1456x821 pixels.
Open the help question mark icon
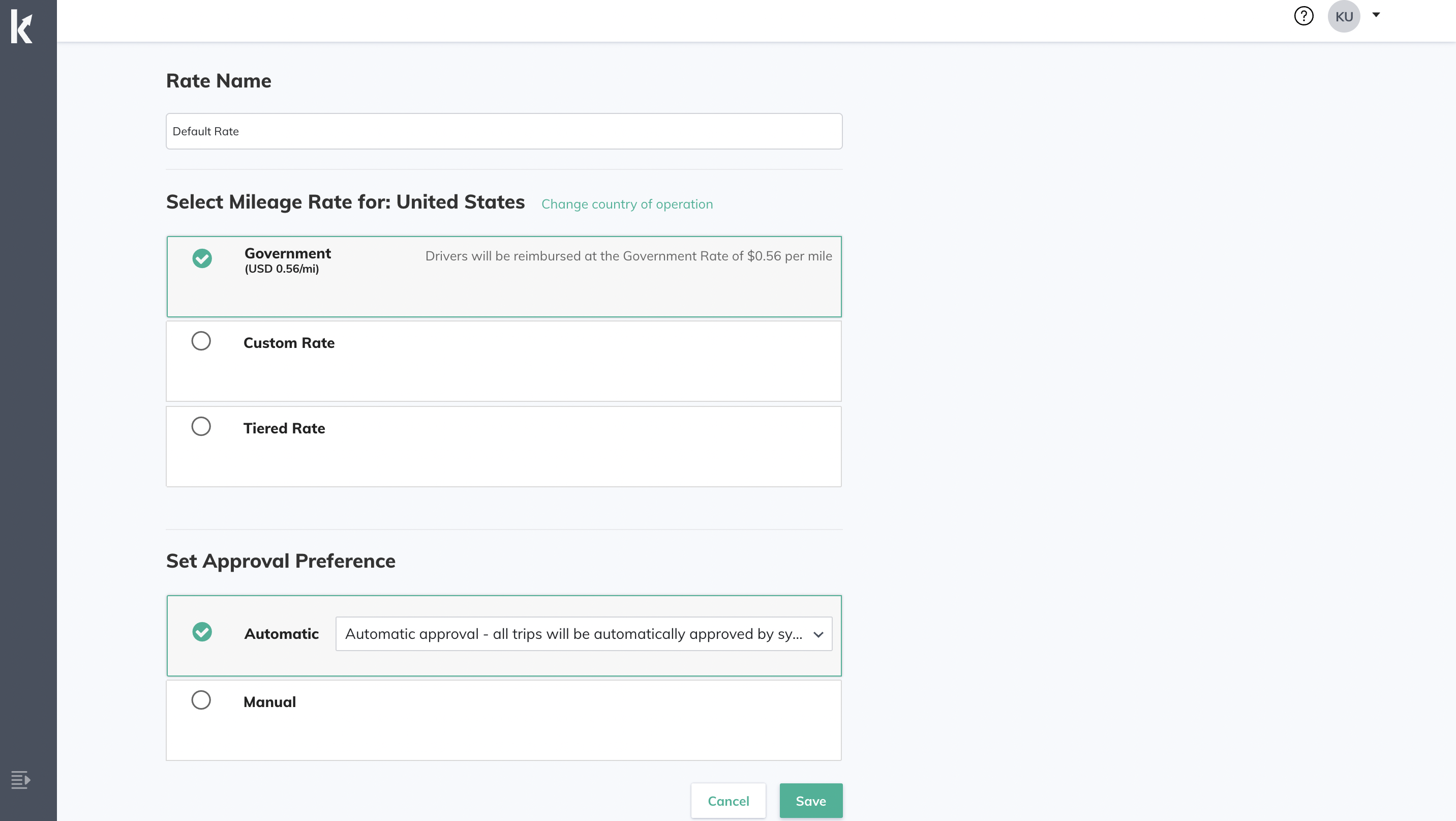click(x=1303, y=16)
